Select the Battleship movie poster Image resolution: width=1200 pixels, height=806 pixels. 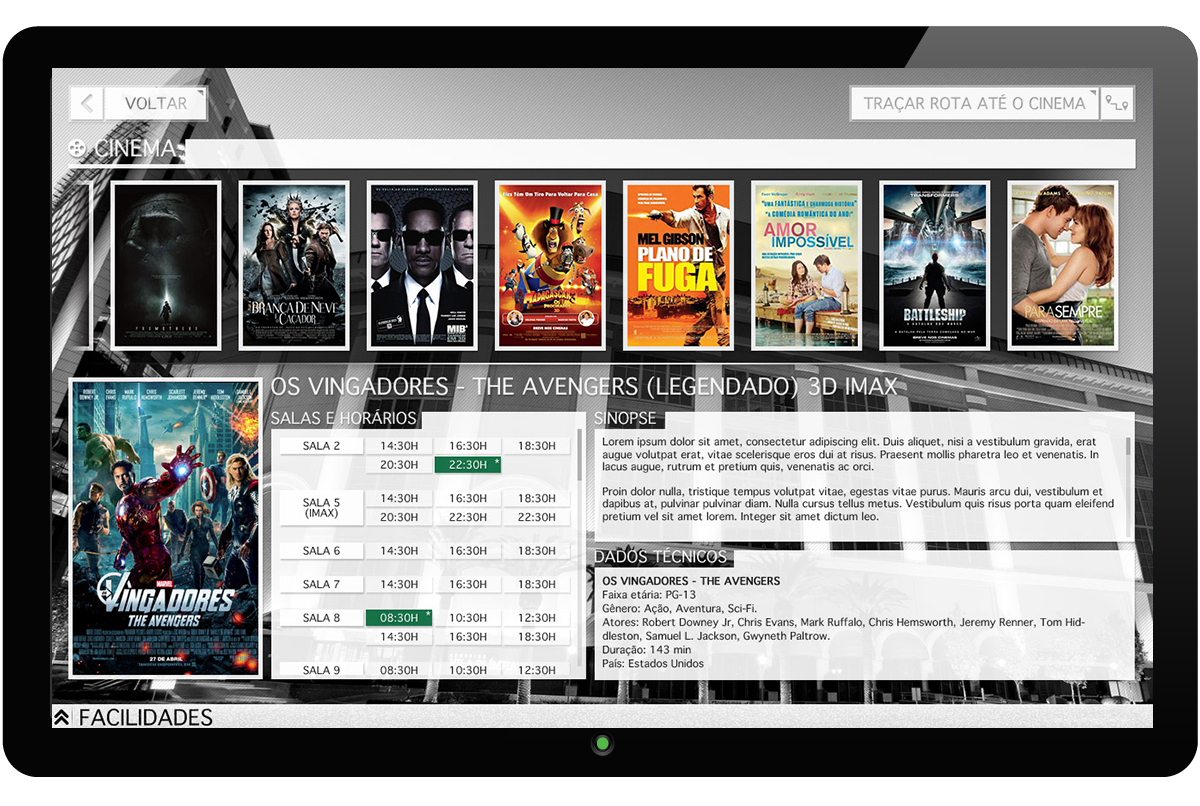click(x=934, y=265)
